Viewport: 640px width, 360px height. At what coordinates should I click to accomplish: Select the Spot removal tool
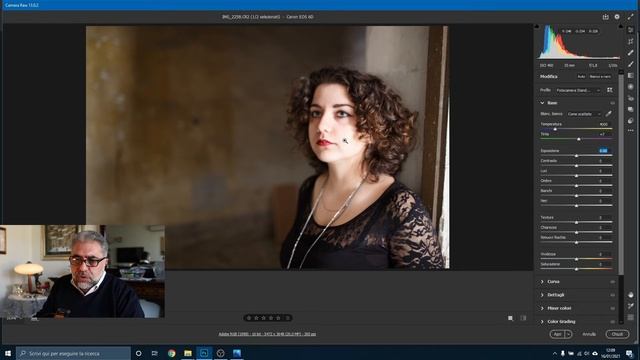click(631, 53)
